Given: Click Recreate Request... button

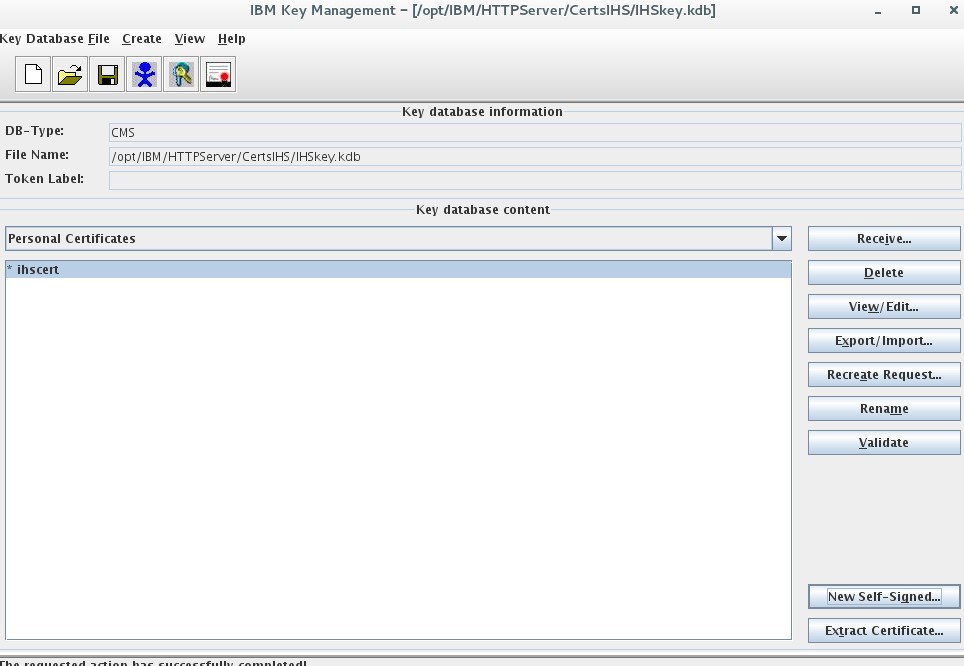Looking at the screenshot, I should [884, 375].
